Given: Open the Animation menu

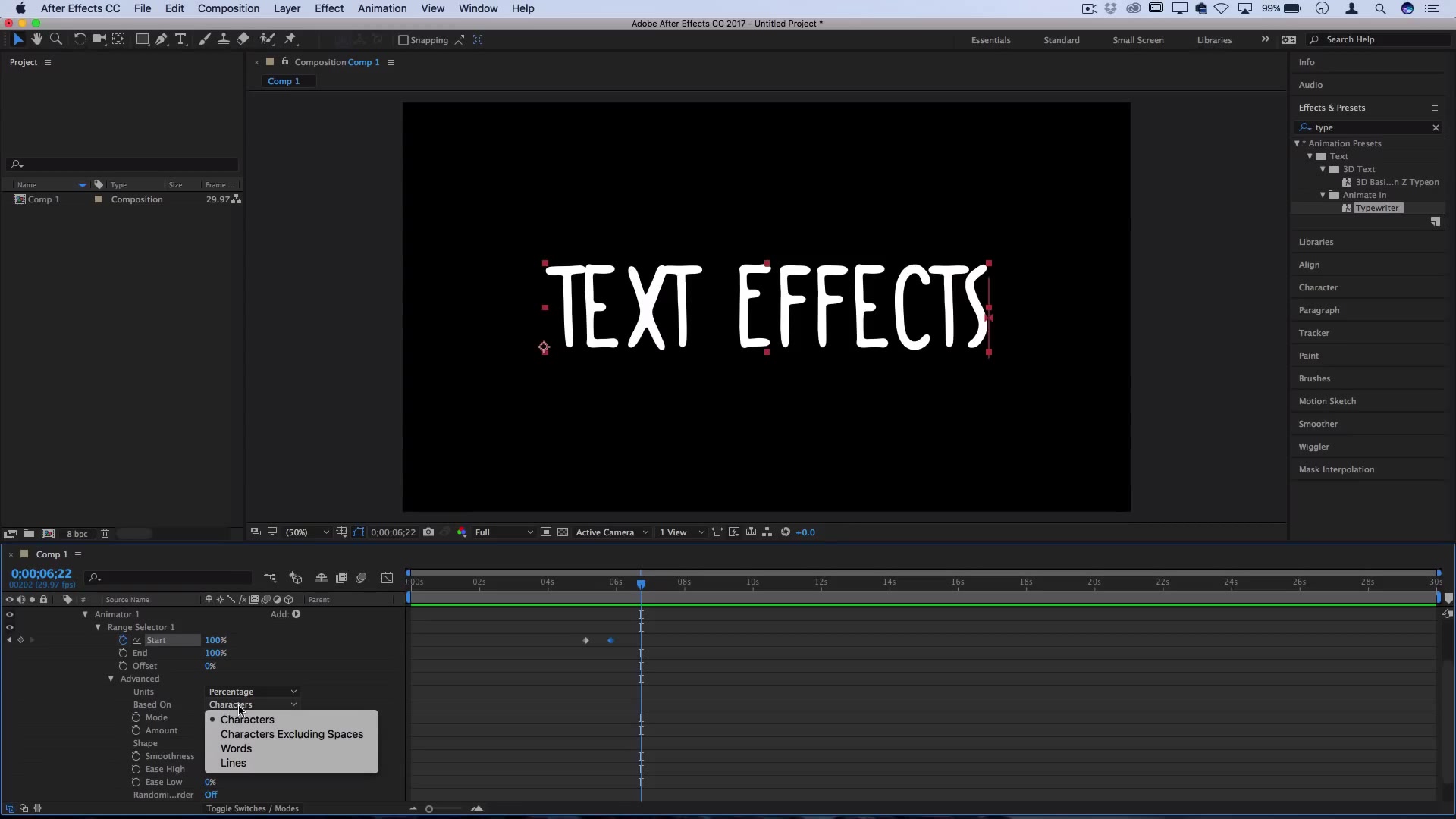Looking at the screenshot, I should (381, 8).
